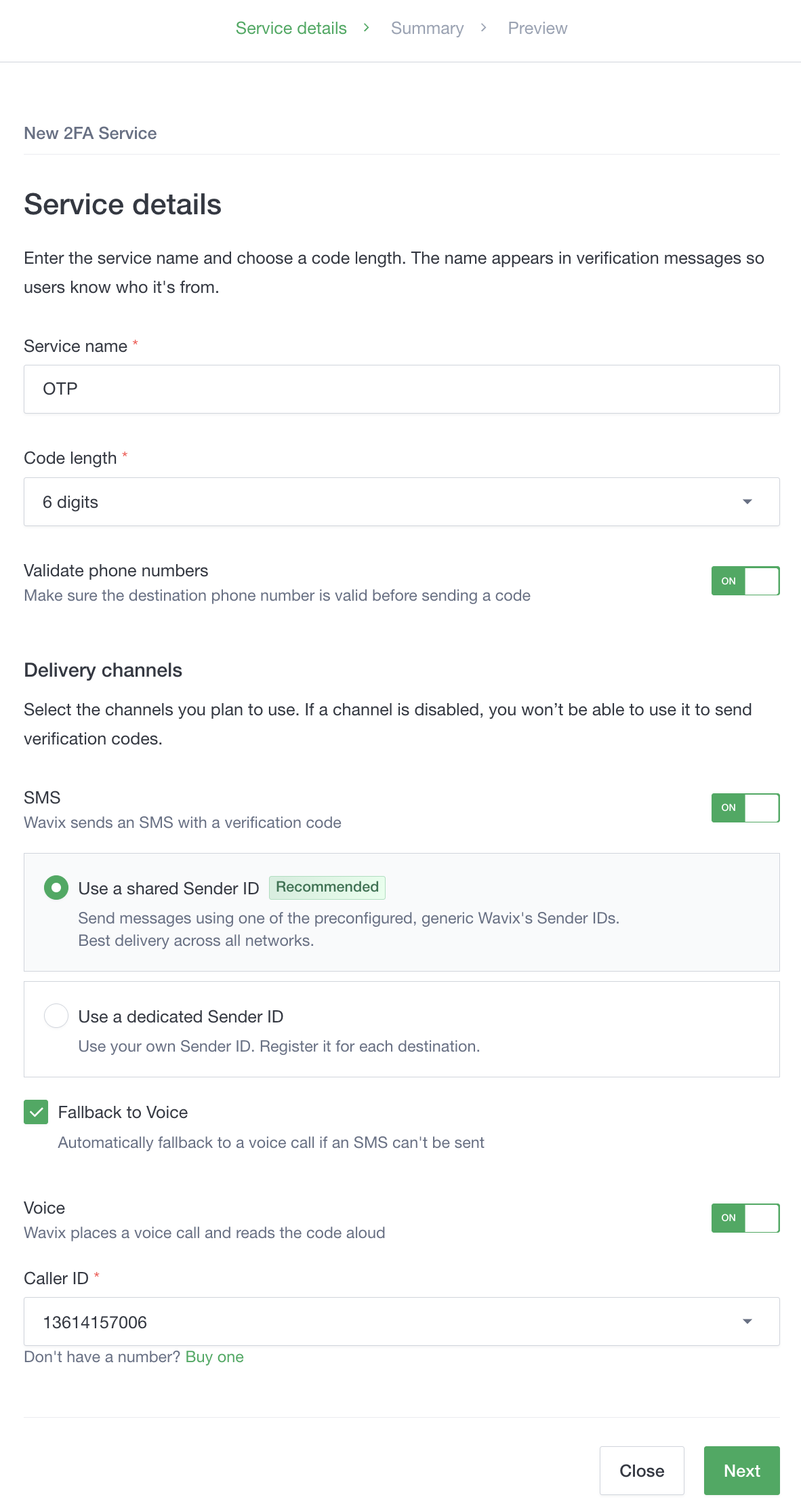The height and width of the screenshot is (1512, 801).
Task: Click the Service details breadcrumb
Action: point(291,28)
